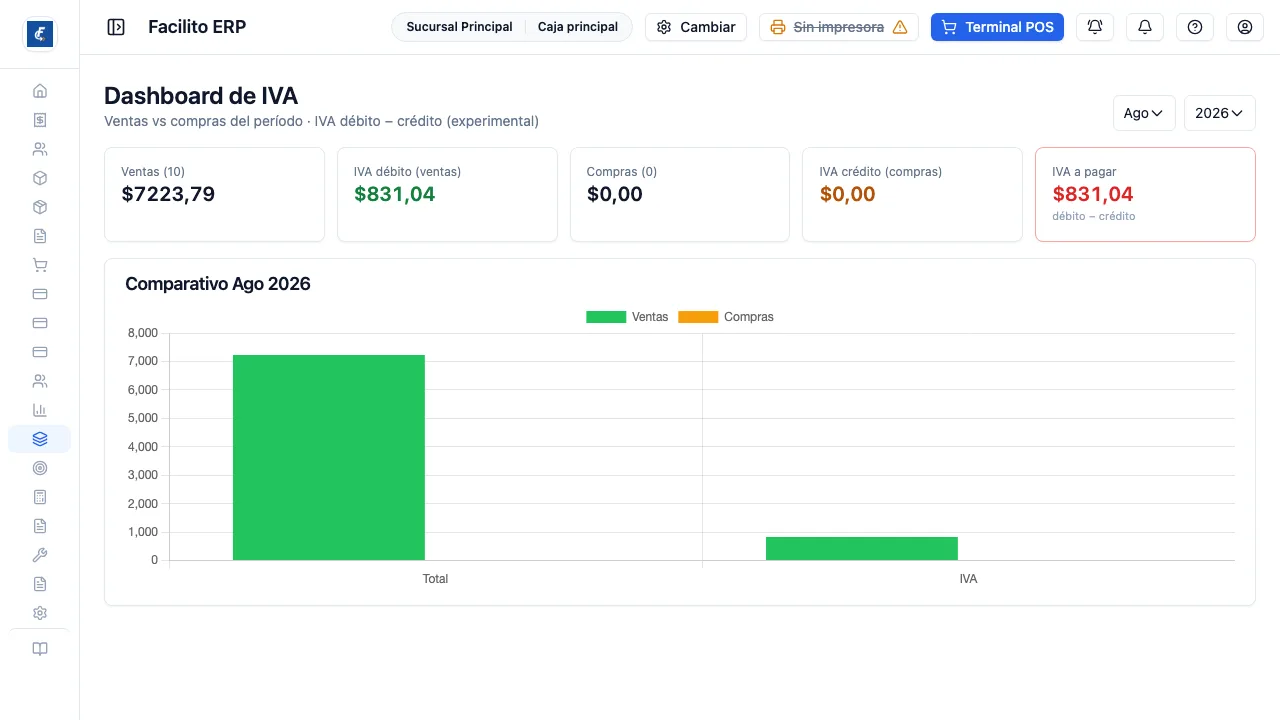
Task: Click the Facilito ERP logo icon
Action: click(40, 34)
